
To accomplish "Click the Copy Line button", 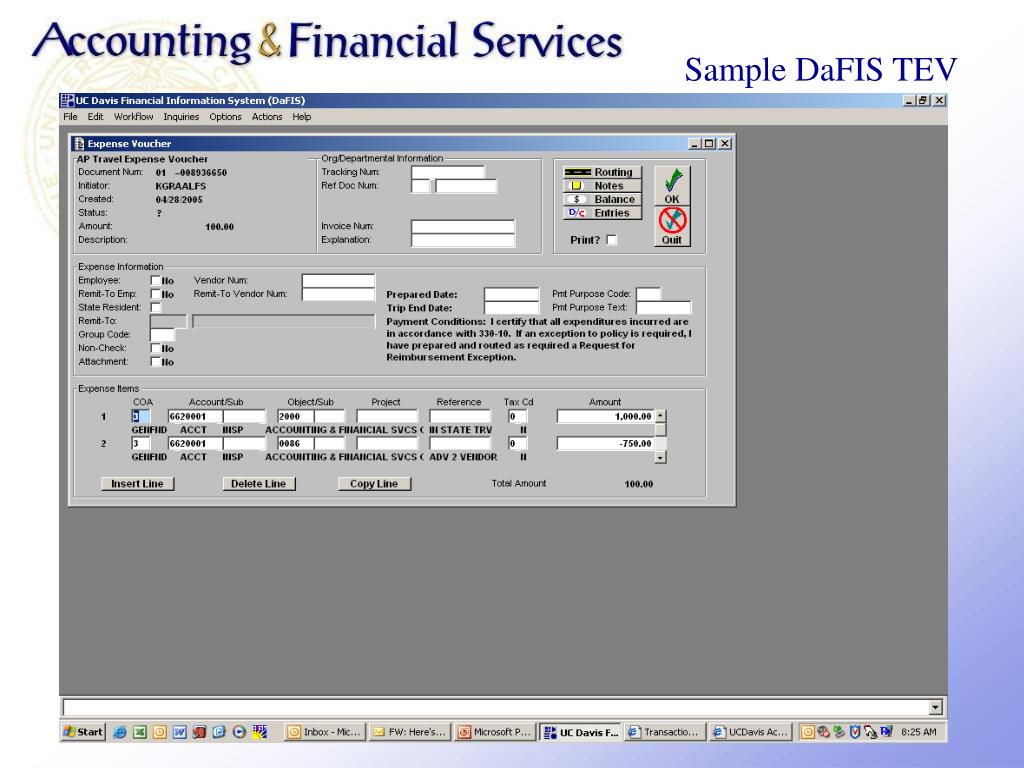I will click(x=374, y=484).
